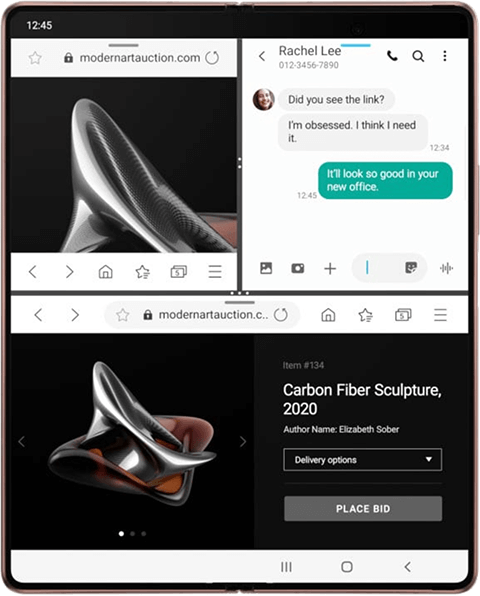
Task: Insert a sticker in the message field
Action: point(411,268)
